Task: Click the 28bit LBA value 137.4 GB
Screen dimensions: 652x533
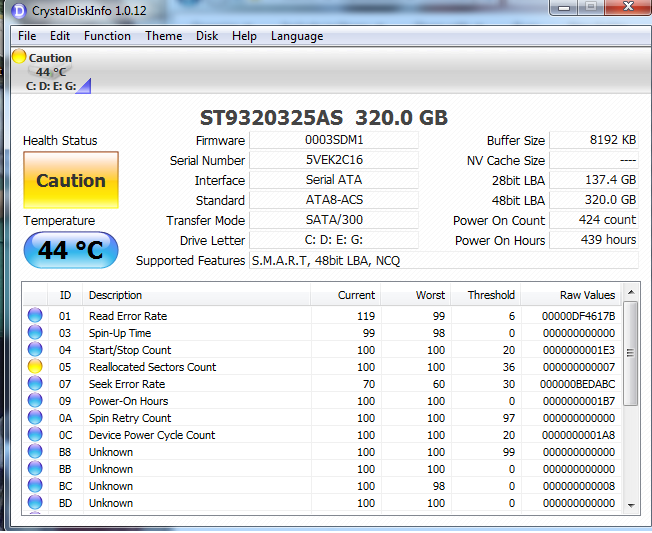Action: click(x=594, y=180)
